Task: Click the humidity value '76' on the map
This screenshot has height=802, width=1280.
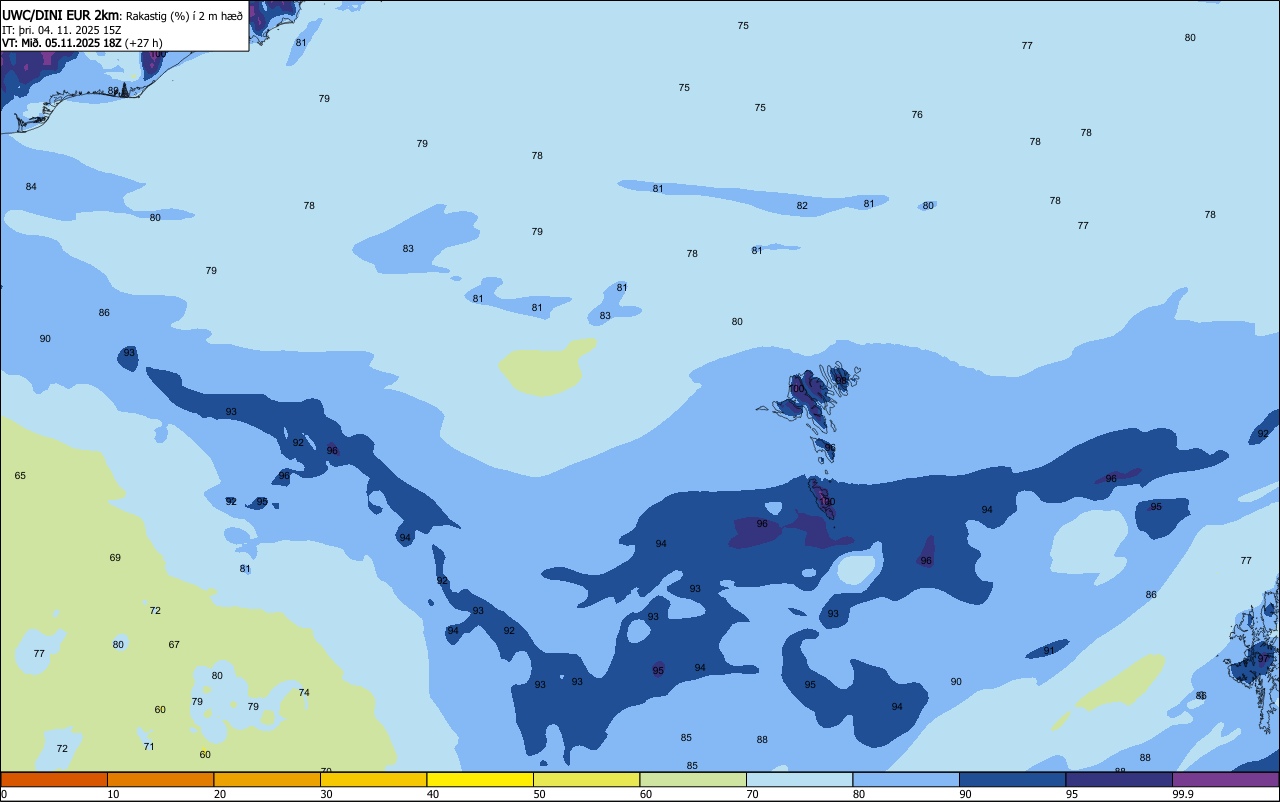Action: tap(917, 115)
